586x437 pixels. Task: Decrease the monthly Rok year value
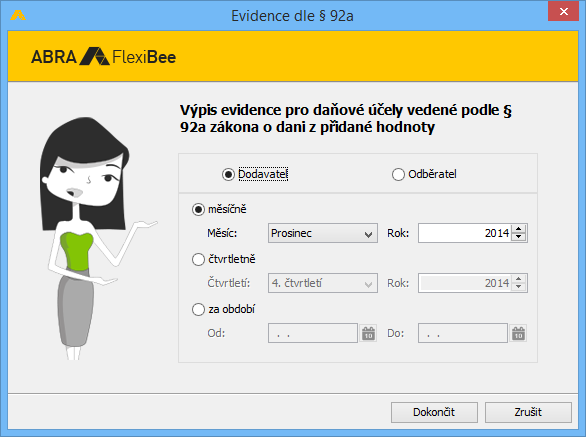pyautogui.click(x=519, y=237)
